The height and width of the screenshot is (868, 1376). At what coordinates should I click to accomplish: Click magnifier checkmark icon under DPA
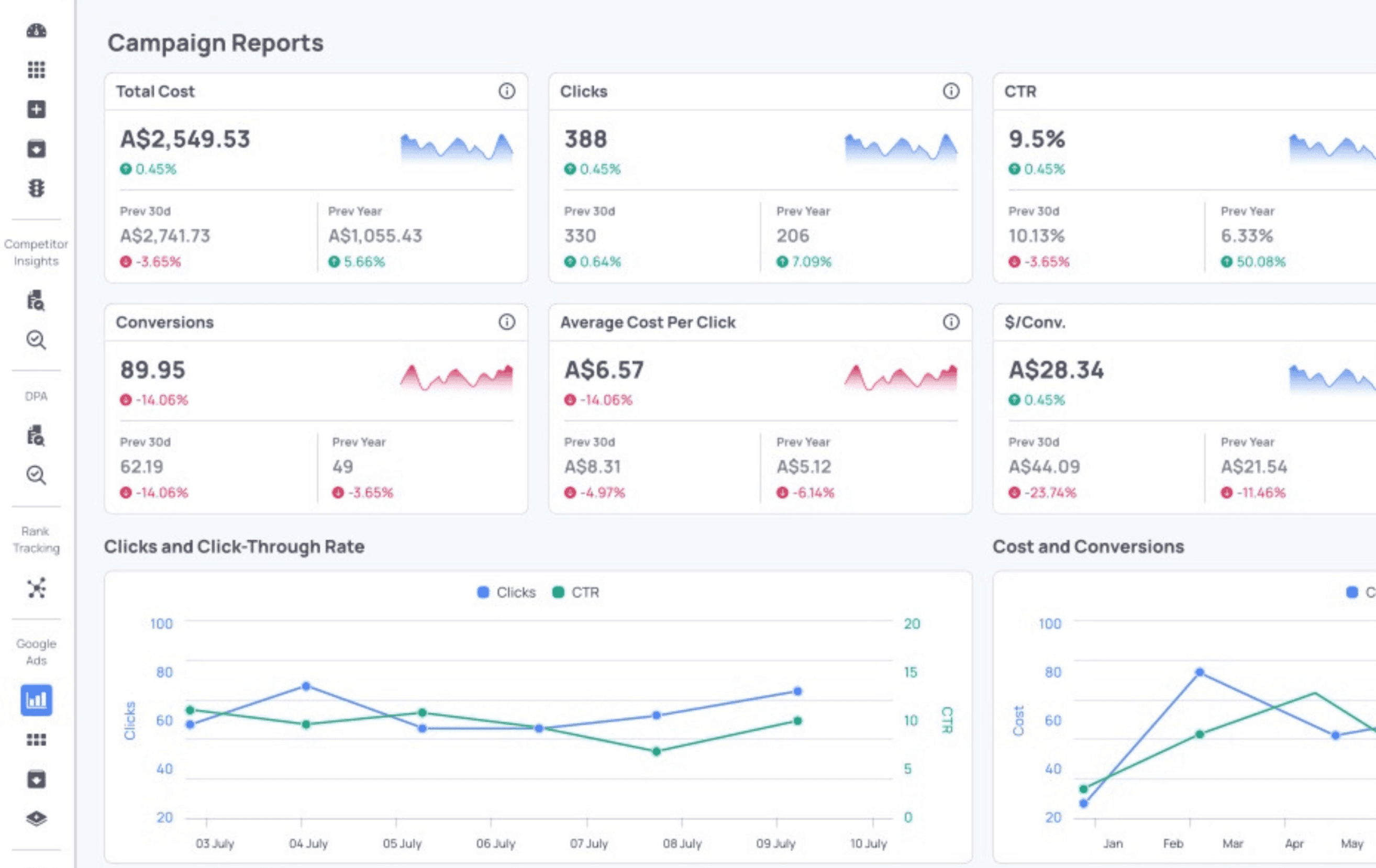36,475
